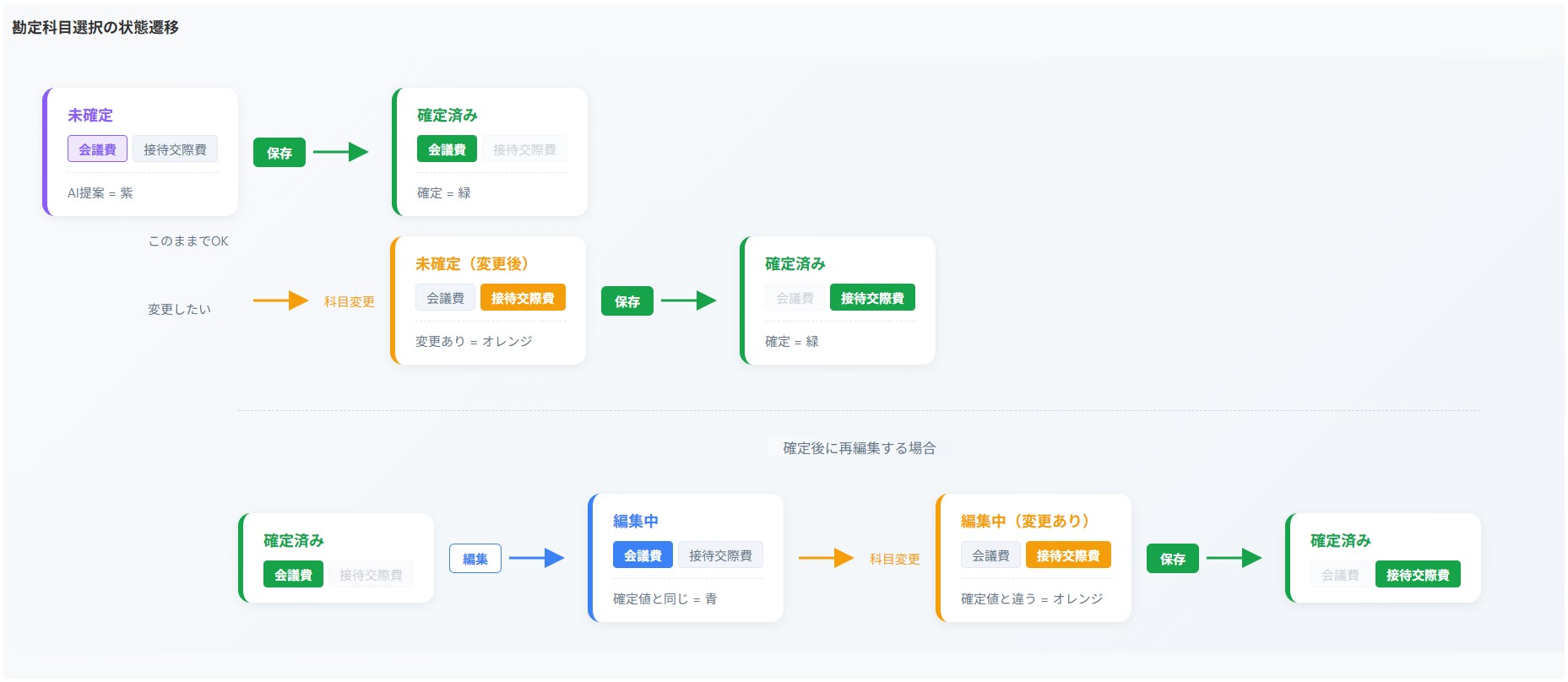Click the orange 接待交際費 chip in 未確定（変更後） card
The image size is (1568, 682).
coord(523,298)
